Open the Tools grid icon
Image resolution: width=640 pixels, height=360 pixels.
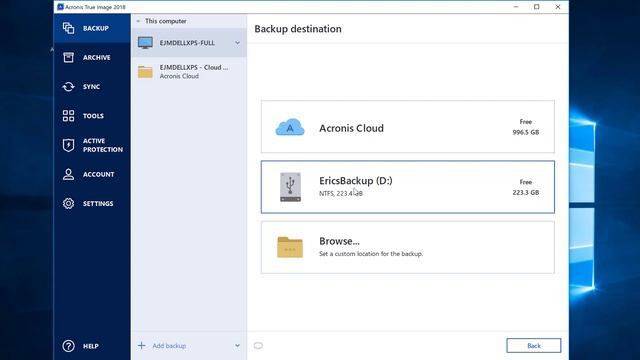coord(68,116)
